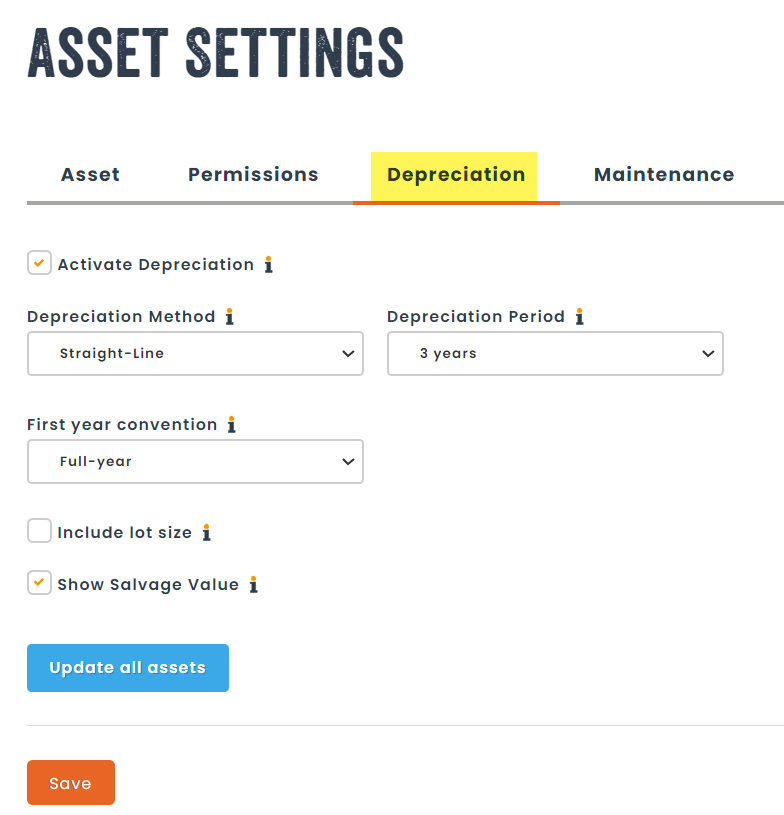Image resolution: width=784 pixels, height=815 pixels.
Task: Go to the Maintenance tab
Action: click(664, 175)
